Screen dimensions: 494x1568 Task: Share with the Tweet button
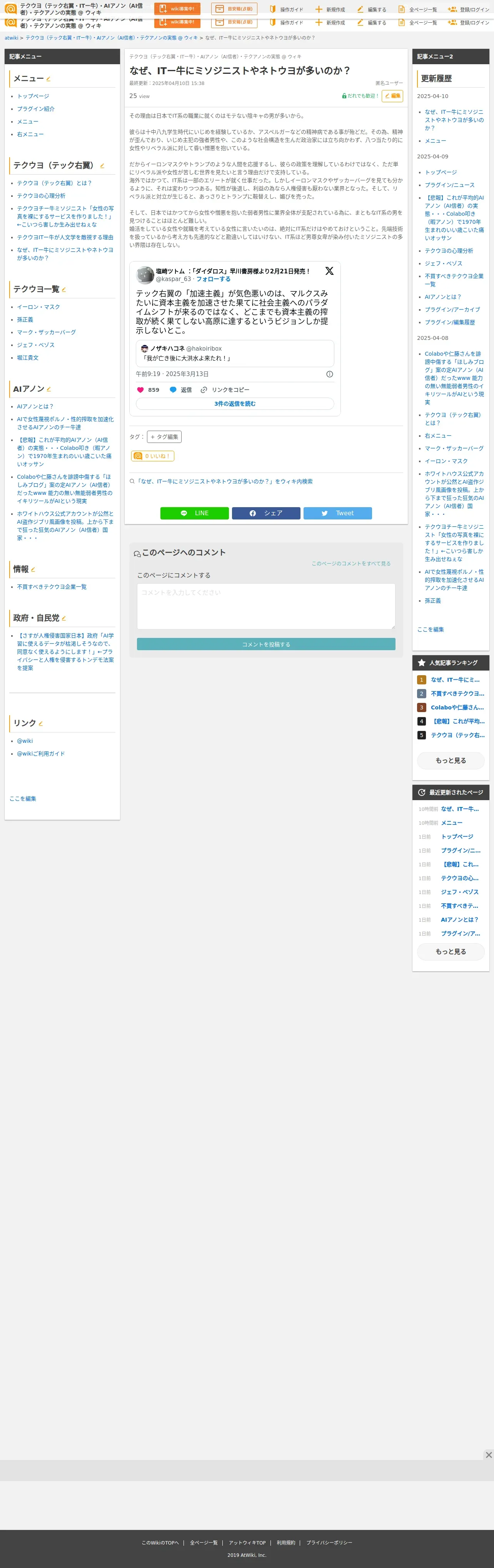tap(337, 513)
